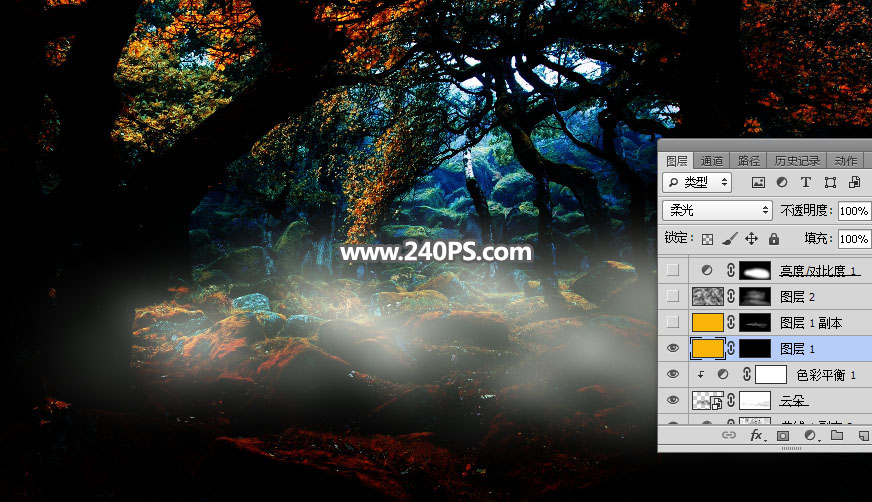Select white mask of 色彩平衡 1
Screen dimensions: 872x502
click(x=770, y=375)
